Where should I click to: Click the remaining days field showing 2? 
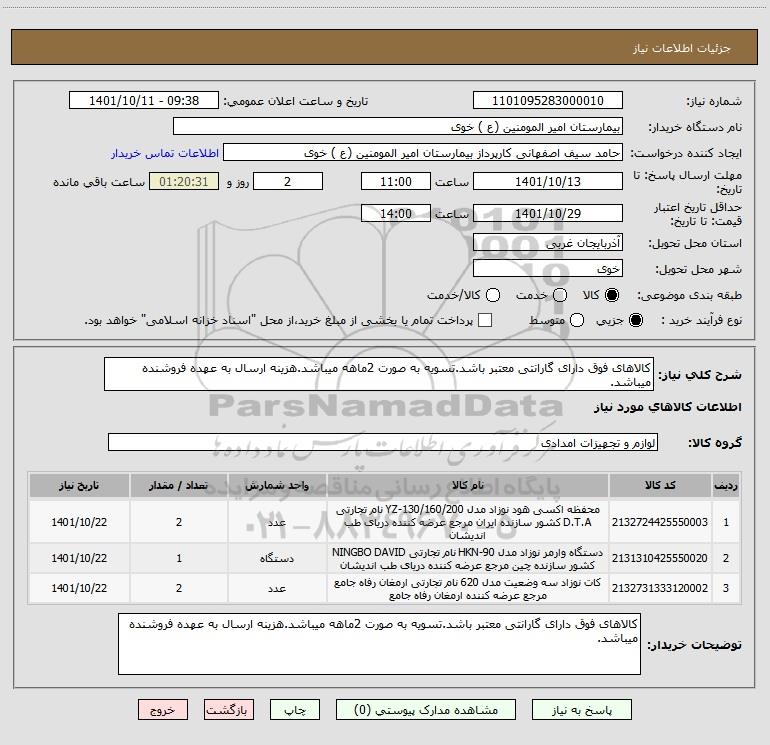pos(288,181)
